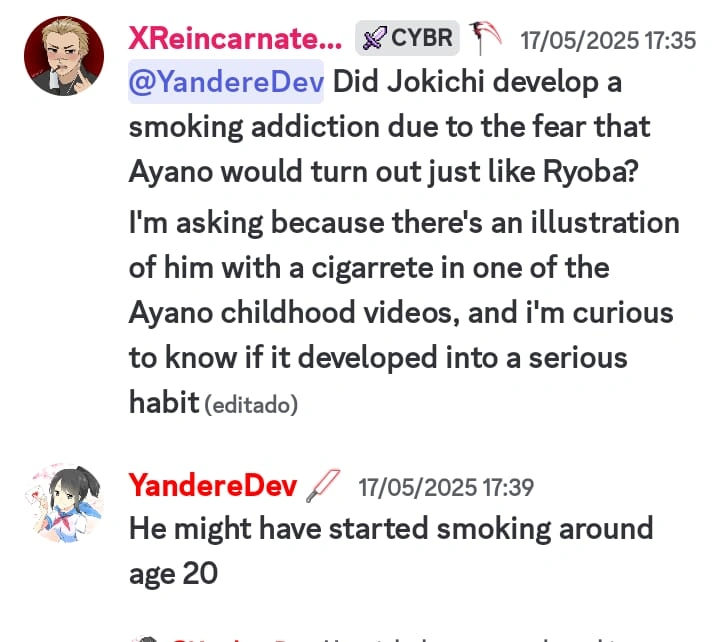Open YandereDev's profile avatar
The height and width of the screenshot is (642, 720).
tap(64, 503)
